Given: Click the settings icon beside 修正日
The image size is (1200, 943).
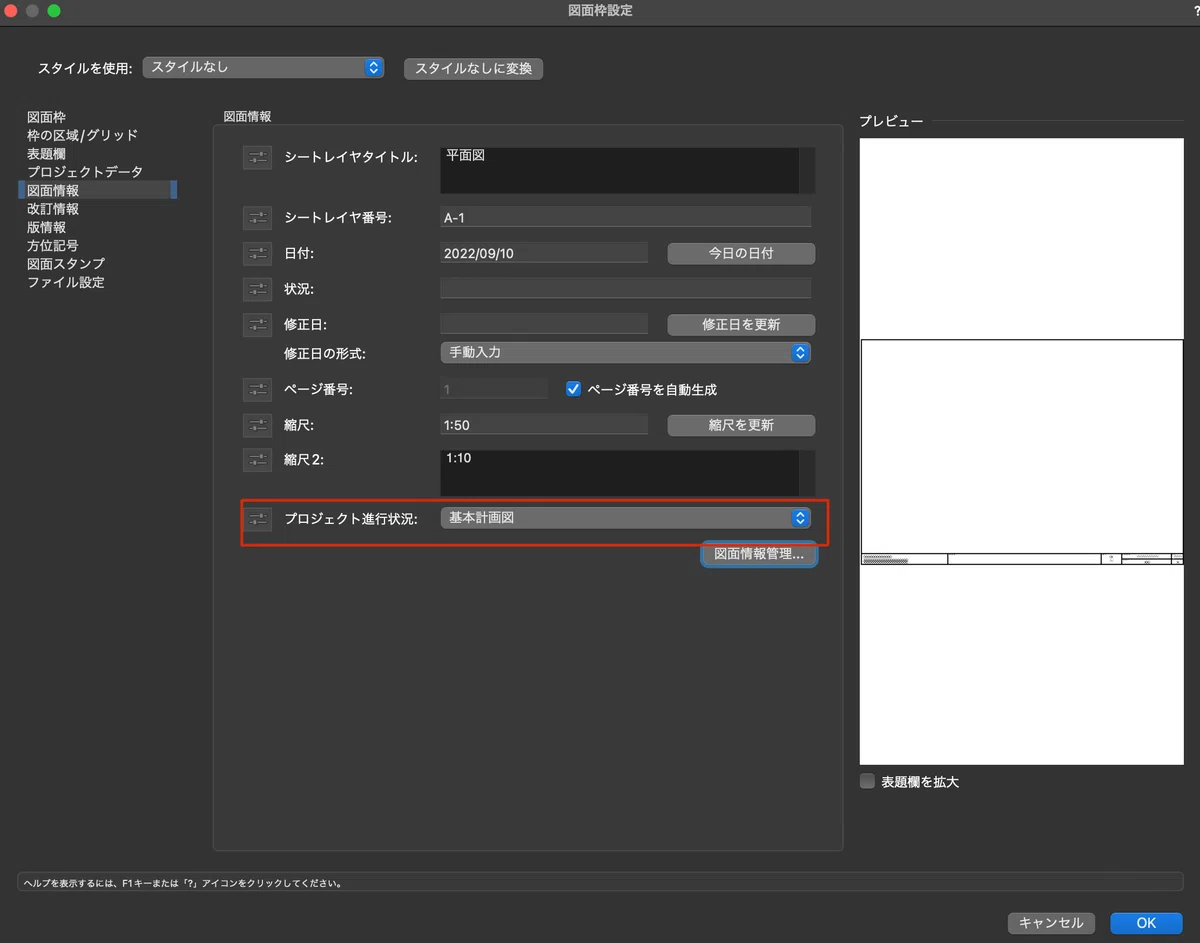Looking at the screenshot, I should point(257,325).
